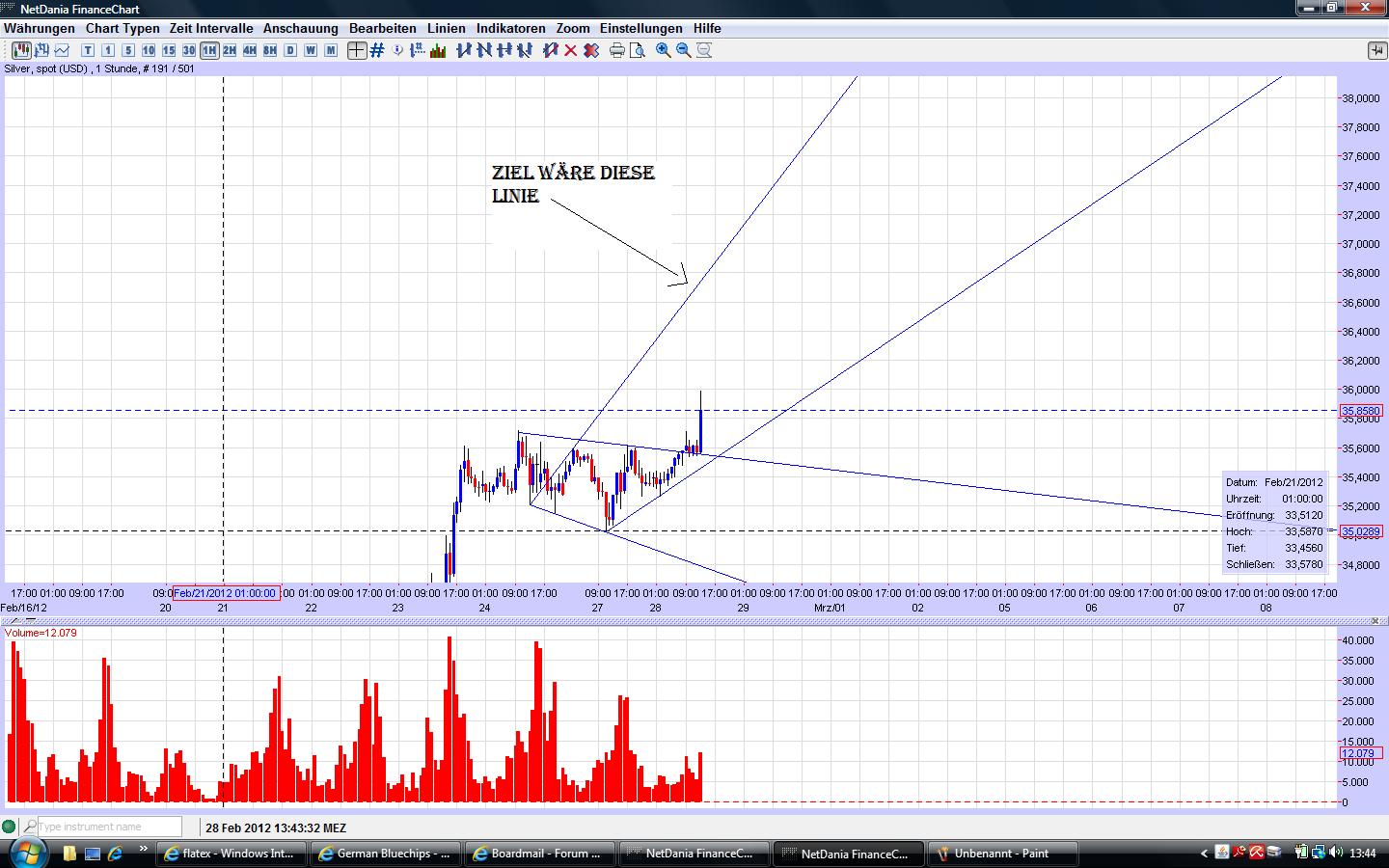This screenshot has width=1389, height=868.
Task: Select the first trend line drawing tool
Action: tap(464, 50)
